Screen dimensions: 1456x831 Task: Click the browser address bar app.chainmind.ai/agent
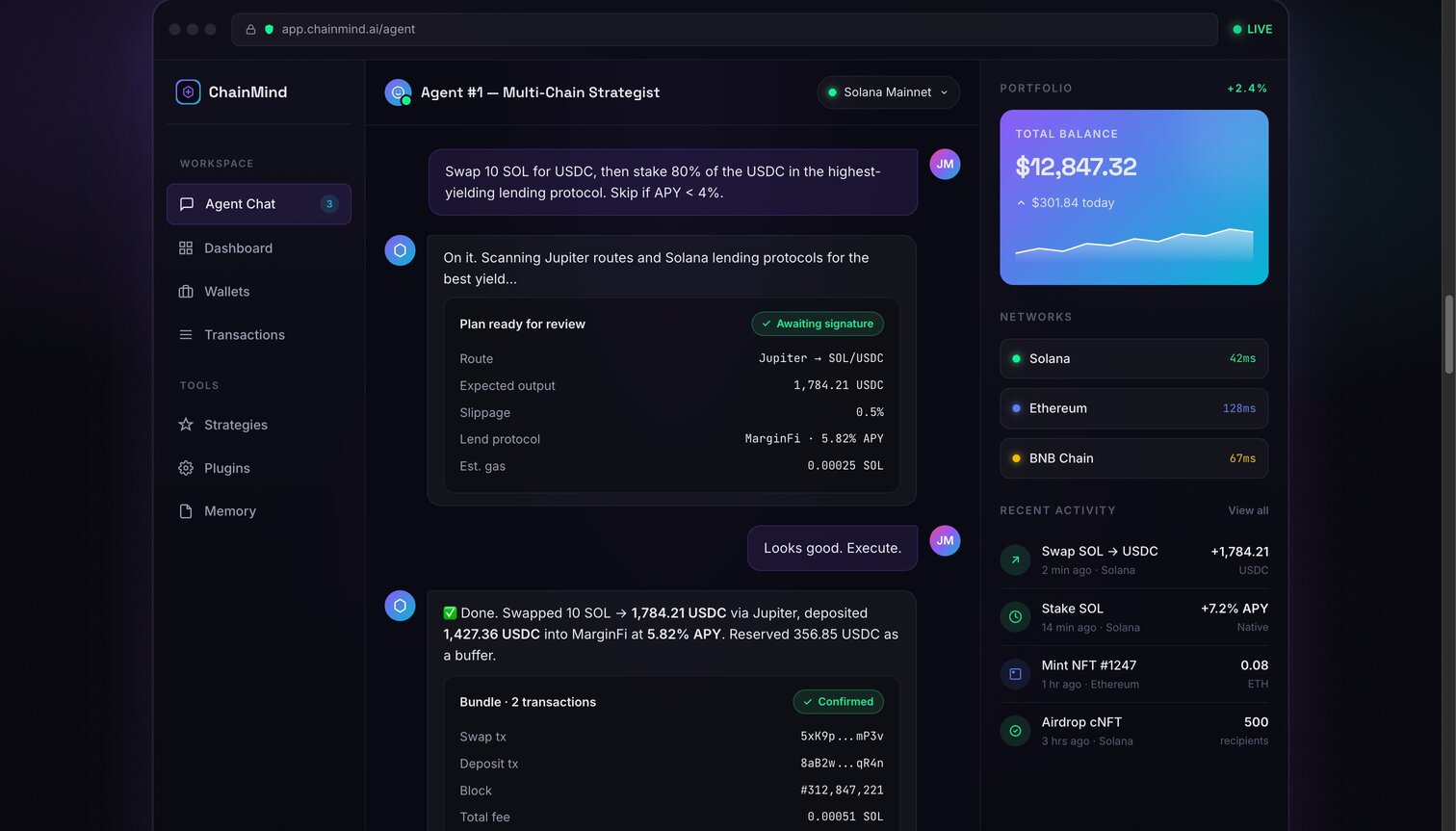tap(724, 29)
